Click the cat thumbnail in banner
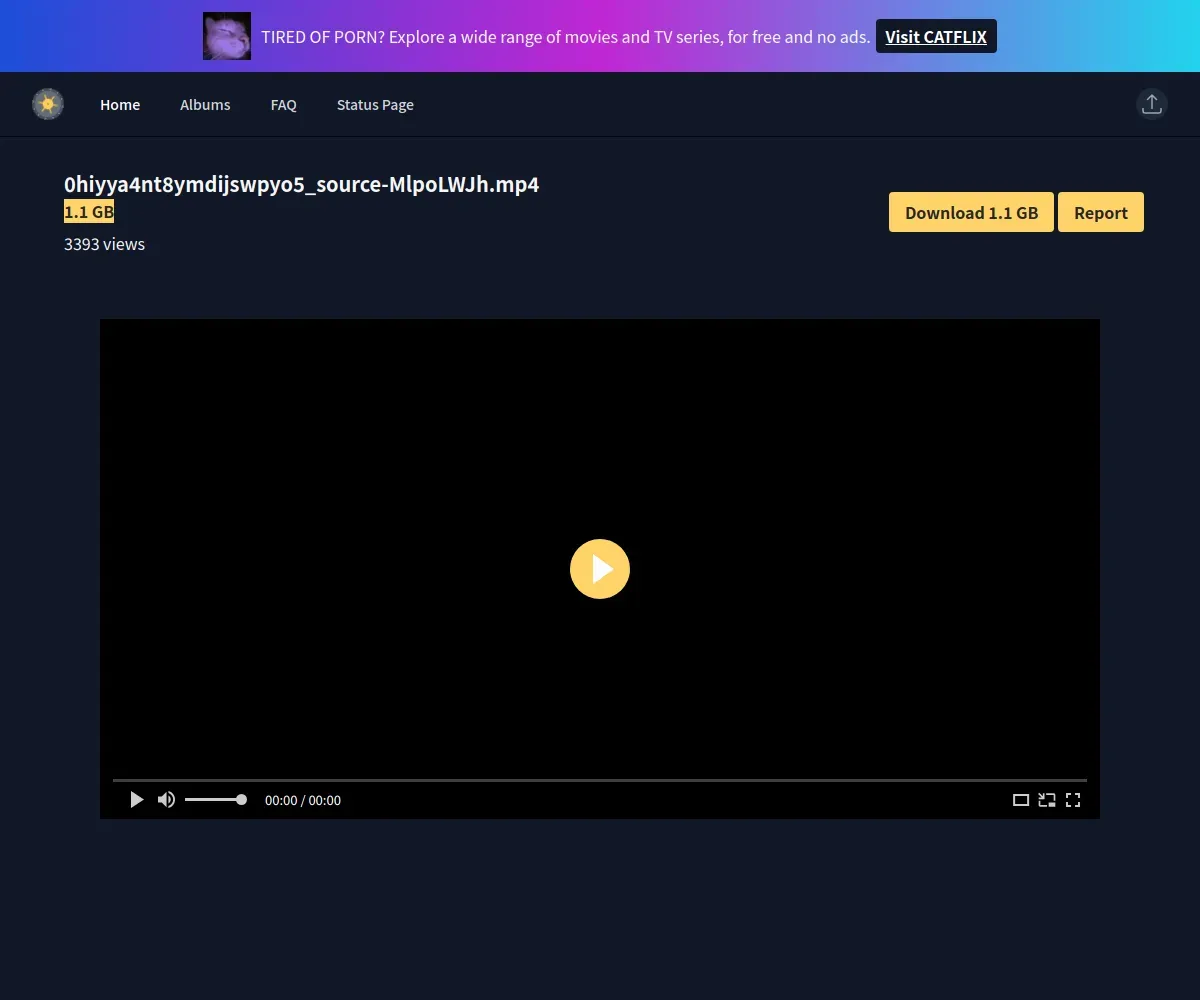The width and height of the screenshot is (1200, 1000). coord(227,36)
